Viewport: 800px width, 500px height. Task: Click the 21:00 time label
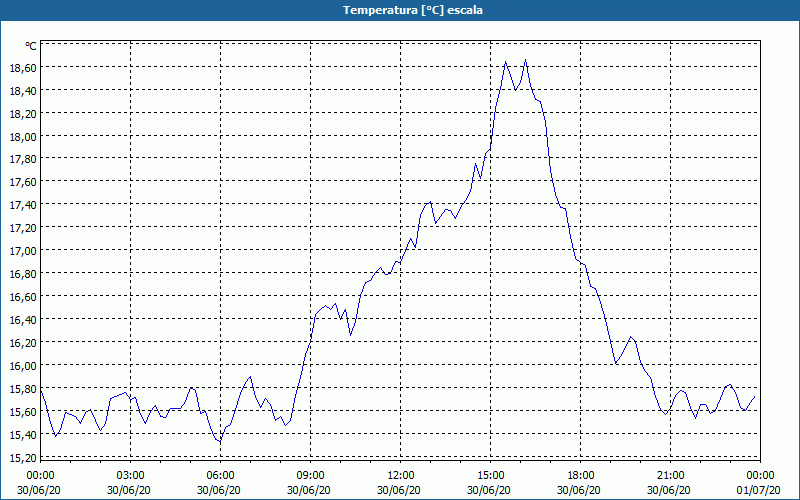tap(670, 476)
